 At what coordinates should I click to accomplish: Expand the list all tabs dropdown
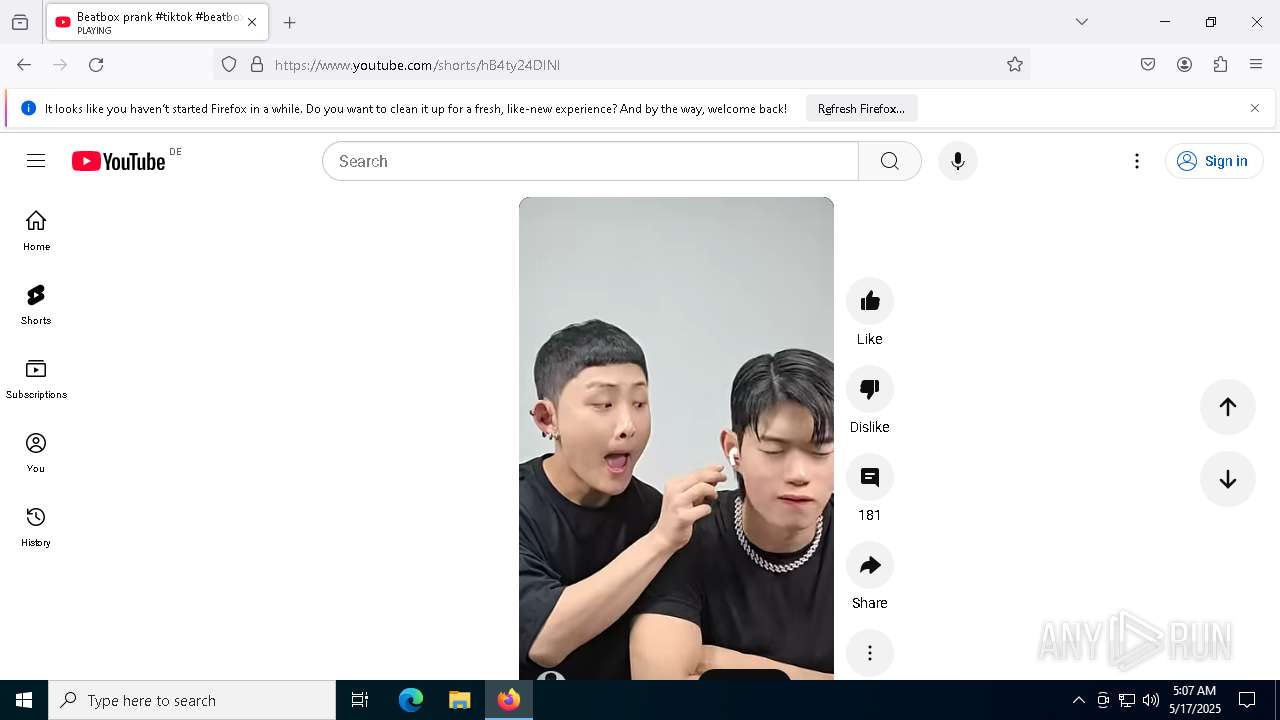click(1081, 22)
